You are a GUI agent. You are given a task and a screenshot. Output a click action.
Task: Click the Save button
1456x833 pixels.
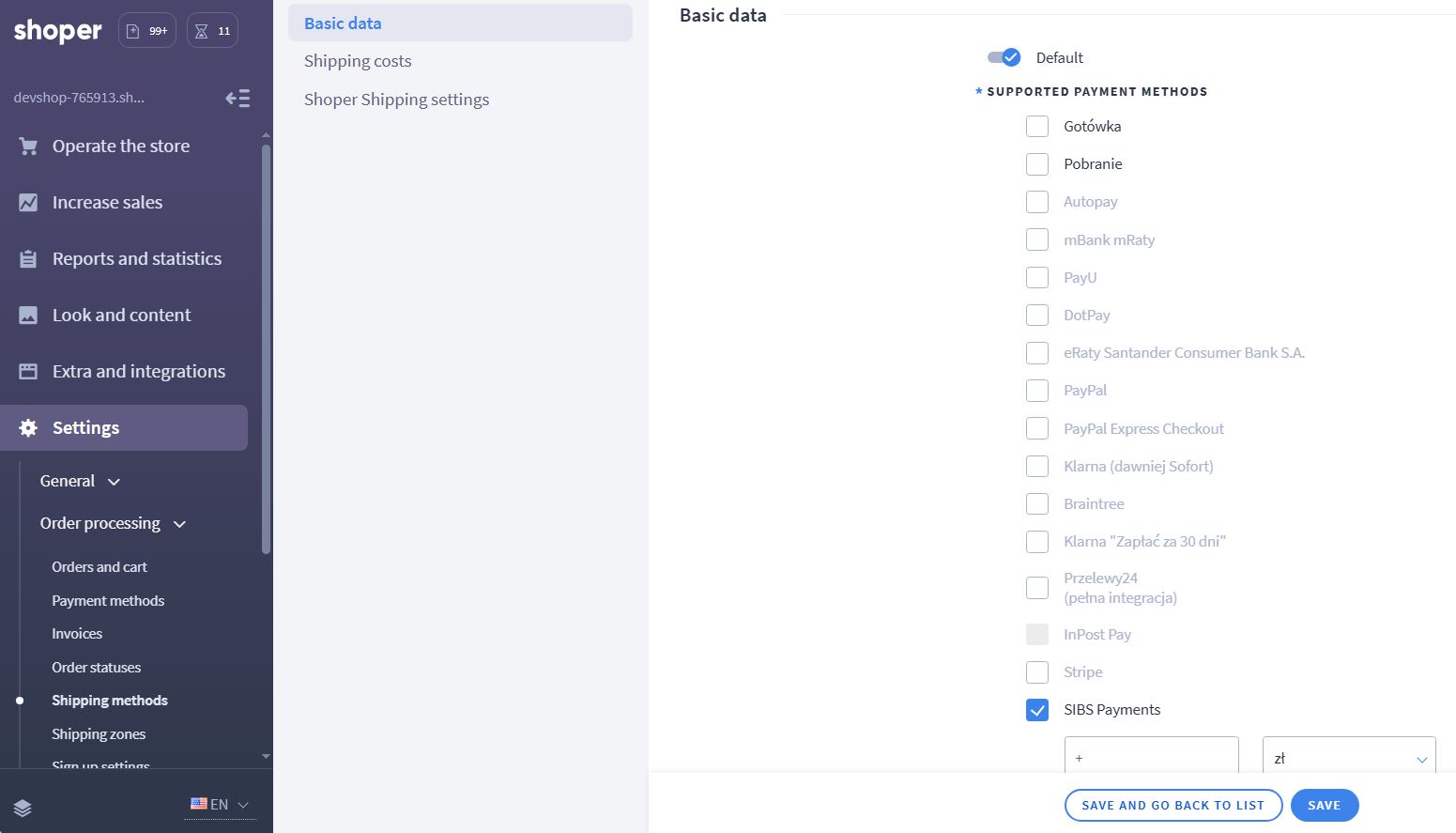coord(1324,805)
